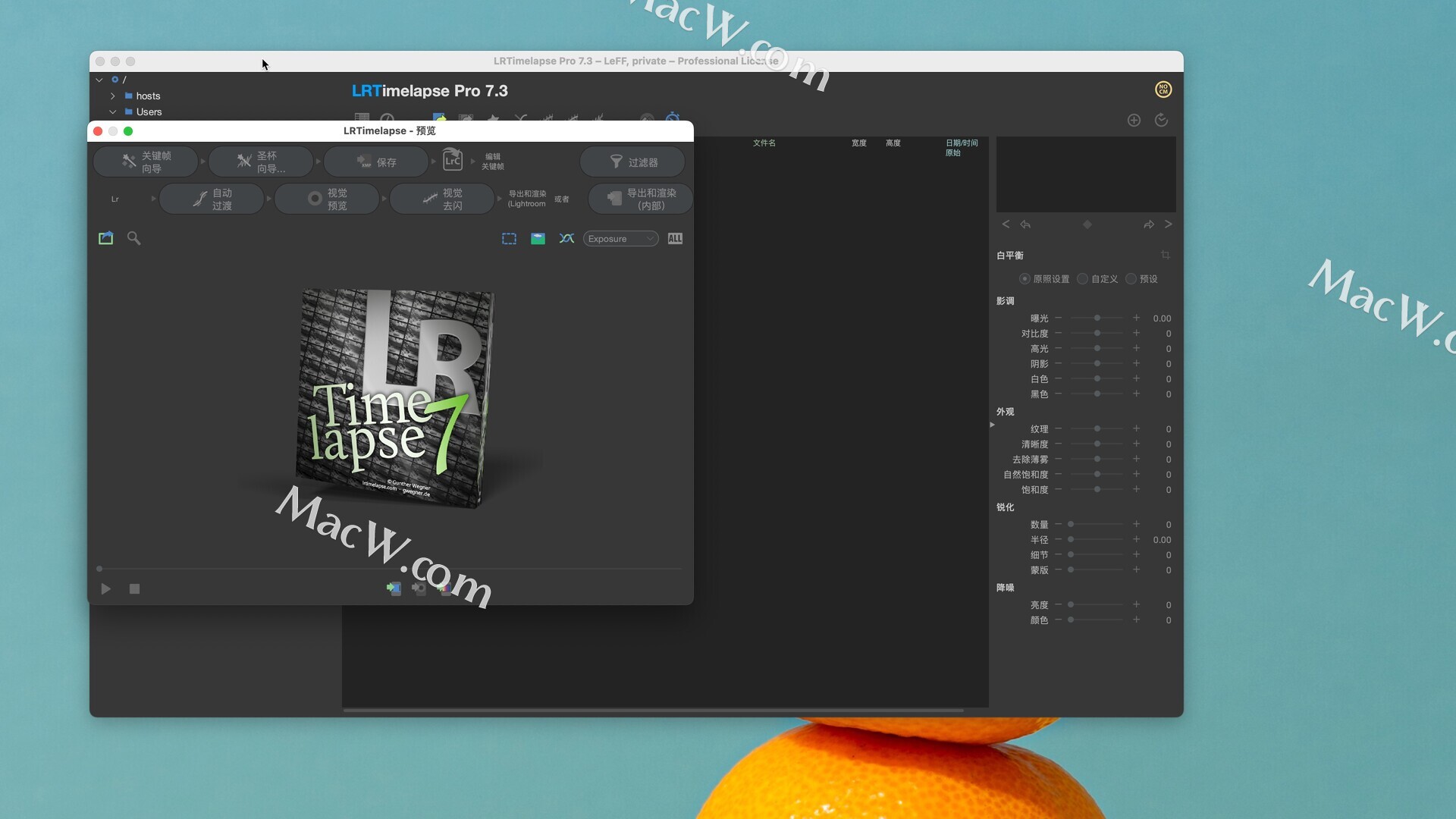This screenshot has height=819, width=1456.
Task: Click the 导出和渲染 (Lightroom) label
Action: [x=527, y=199]
